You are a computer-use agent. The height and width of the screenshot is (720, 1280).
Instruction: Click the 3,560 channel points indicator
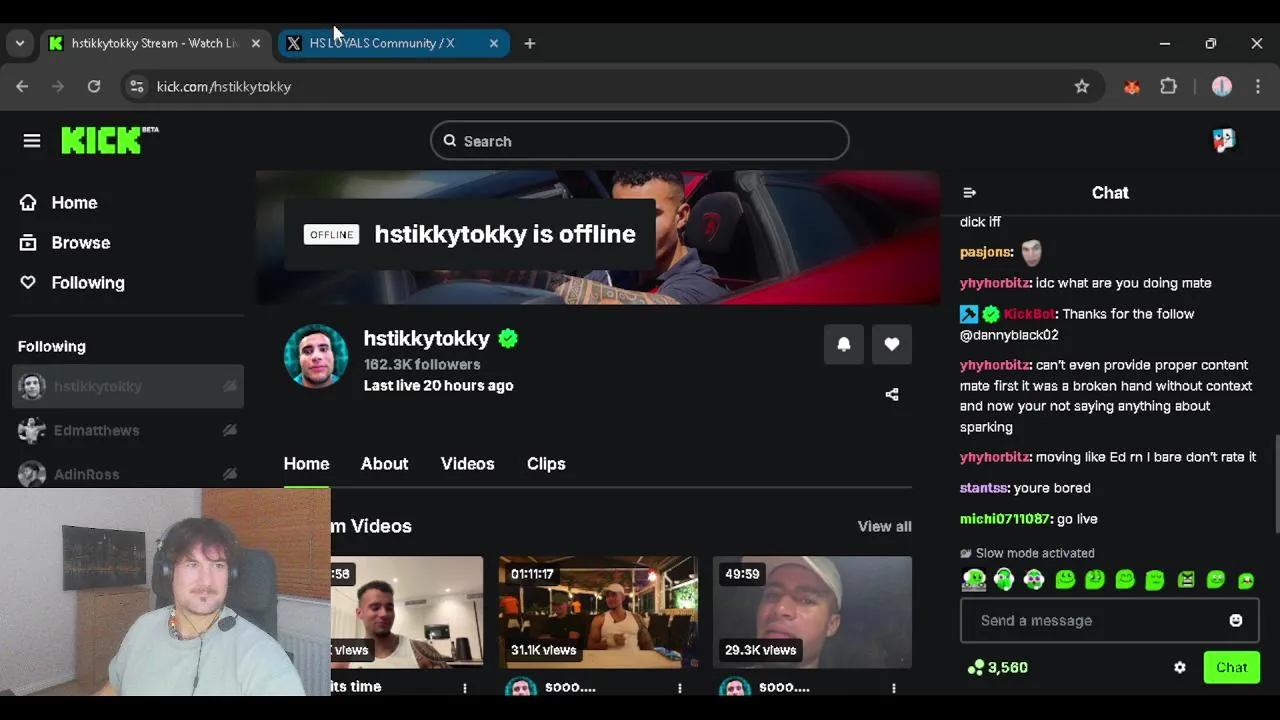pos(997,668)
